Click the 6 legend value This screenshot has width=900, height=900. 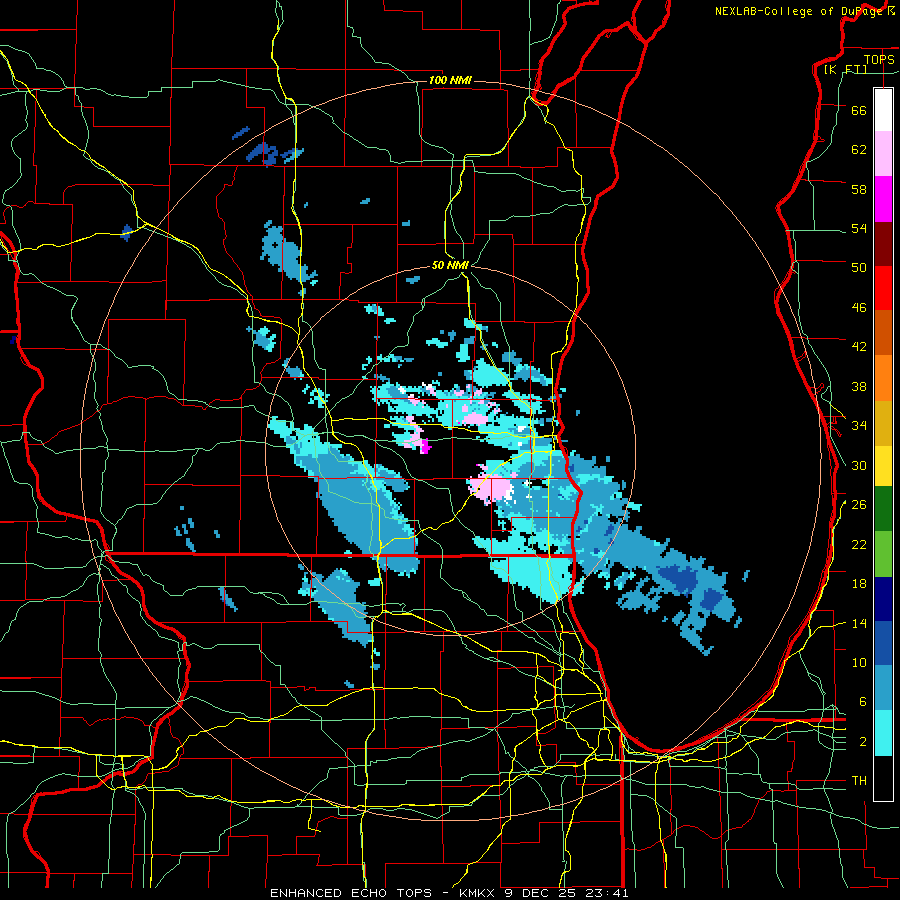tap(863, 702)
